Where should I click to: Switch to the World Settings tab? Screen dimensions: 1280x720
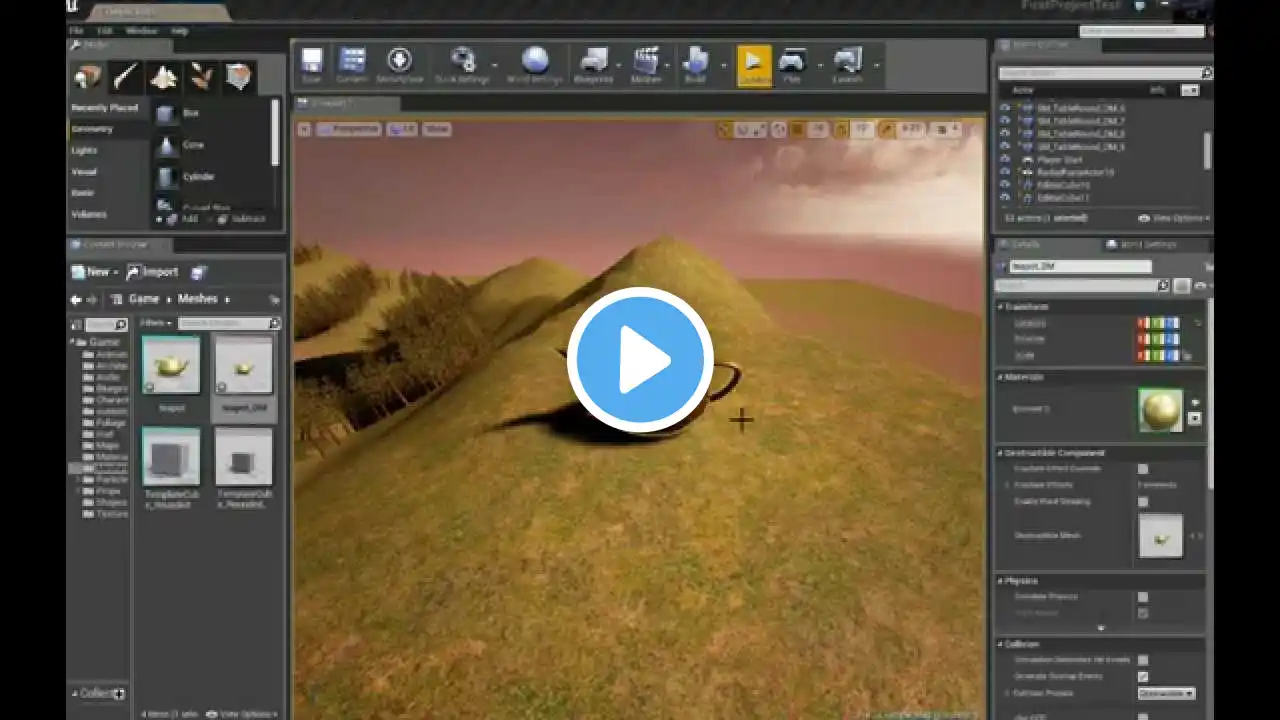tap(1148, 245)
